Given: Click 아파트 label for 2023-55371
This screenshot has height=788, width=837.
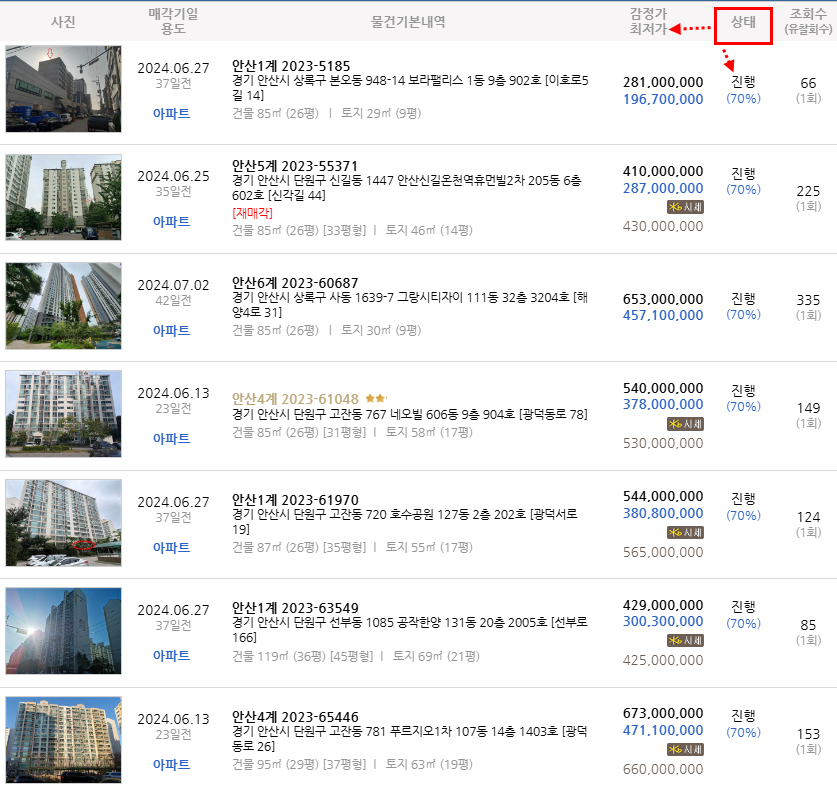Looking at the screenshot, I should pyautogui.click(x=171, y=222).
